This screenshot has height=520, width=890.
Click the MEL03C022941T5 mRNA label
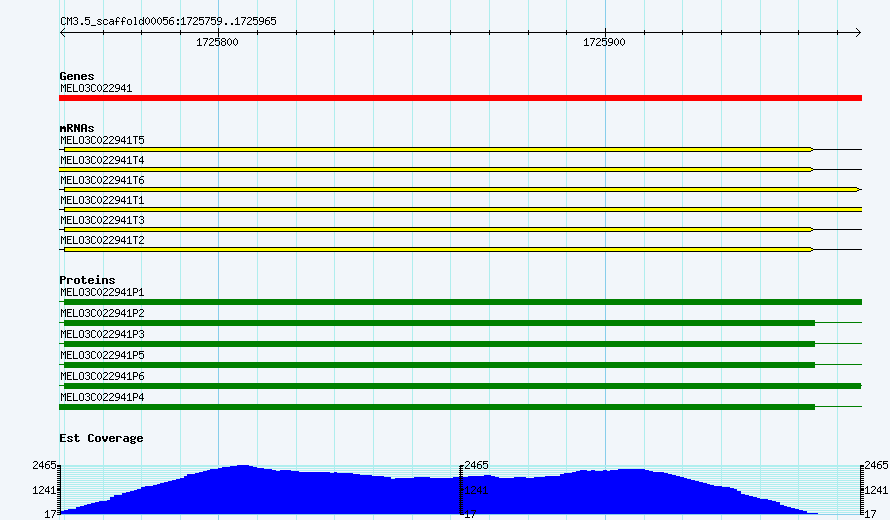tap(102, 140)
